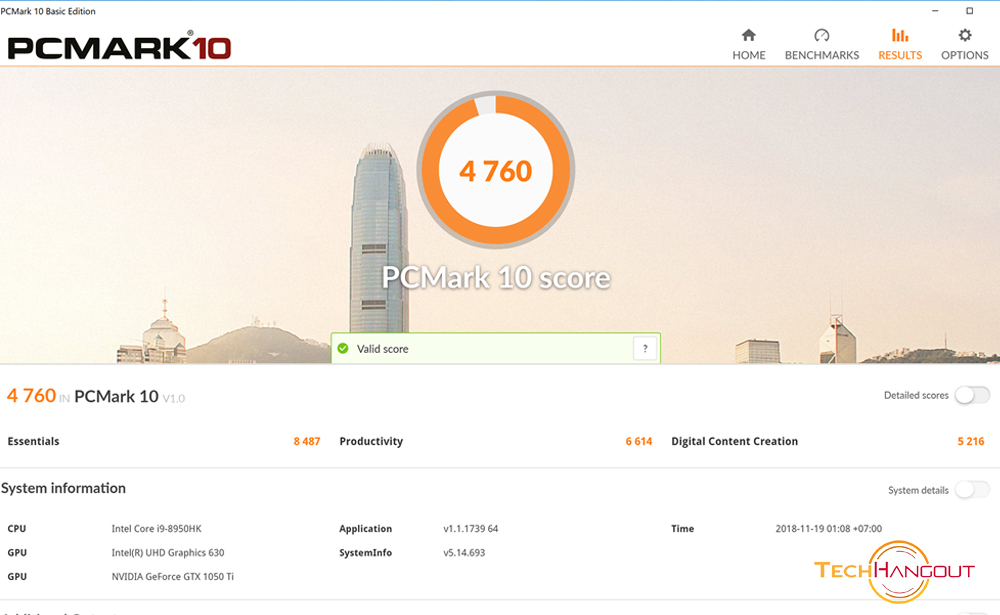Click the time value 2018-11-19 01:08 +07:00
The image size is (1000, 615).
click(828, 528)
